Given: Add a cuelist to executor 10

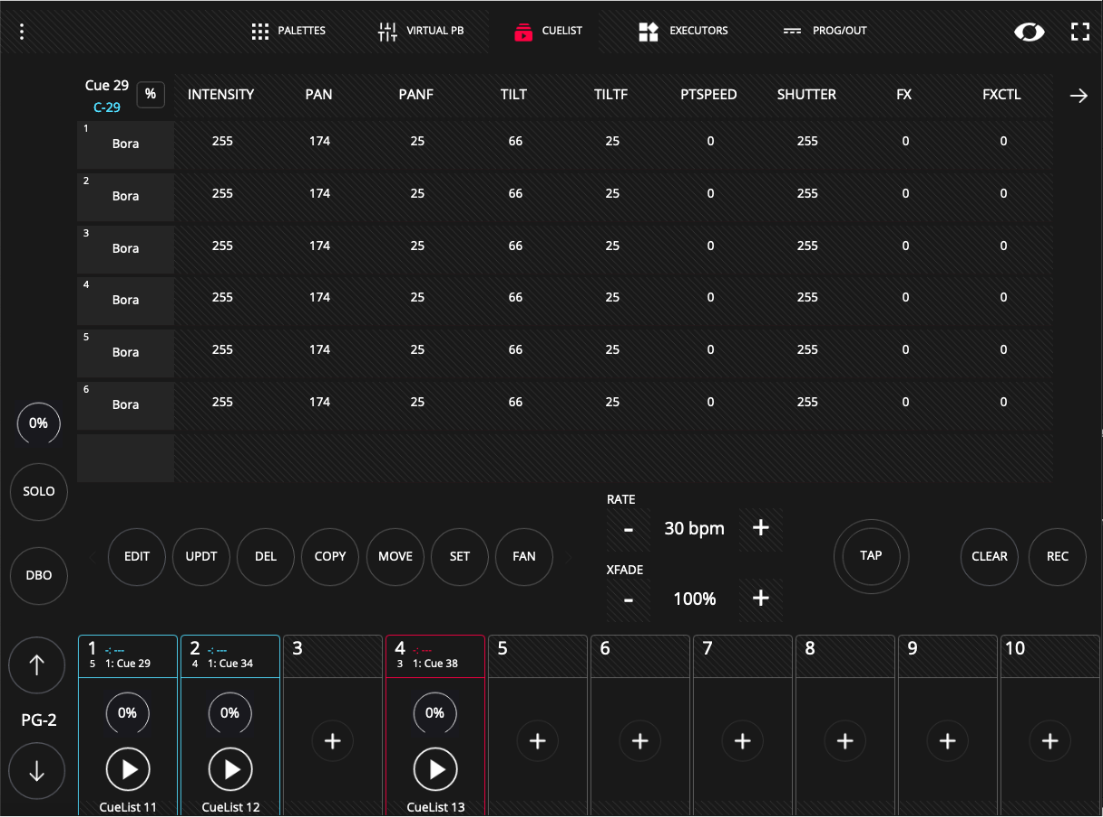Looking at the screenshot, I should pyautogui.click(x=1050, y=741).
